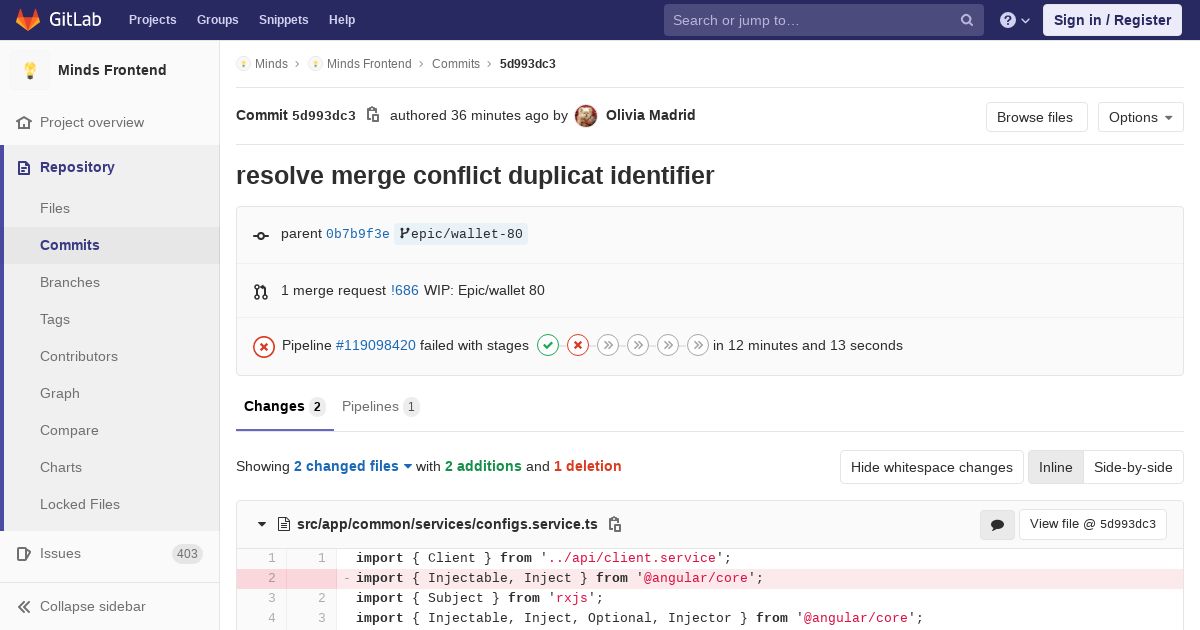
Task: Switch to Side-by-side diff view
Action: [x=1133, y=467]
